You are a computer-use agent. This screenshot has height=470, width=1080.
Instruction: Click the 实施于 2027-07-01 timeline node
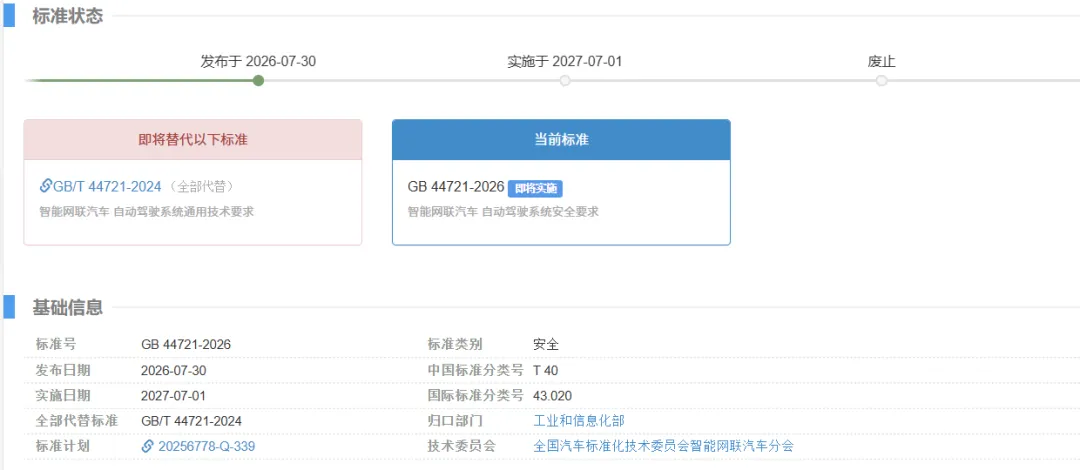pos(565,81)
